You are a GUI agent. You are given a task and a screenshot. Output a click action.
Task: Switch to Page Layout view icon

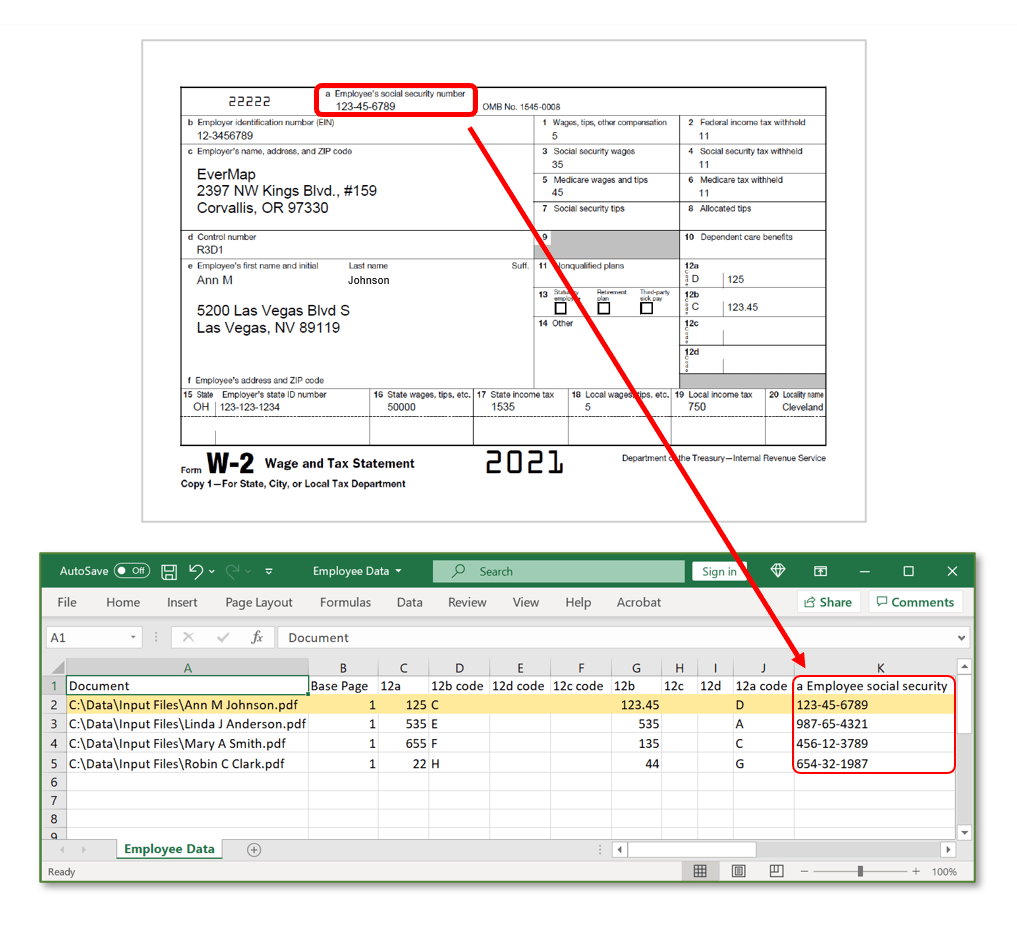[738, 871]
